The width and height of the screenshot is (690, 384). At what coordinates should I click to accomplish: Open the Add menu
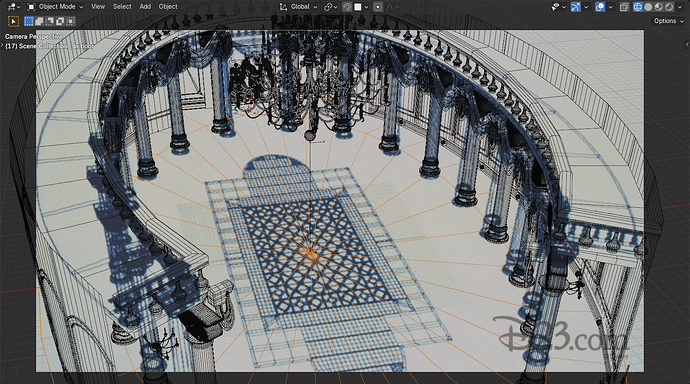145,7
